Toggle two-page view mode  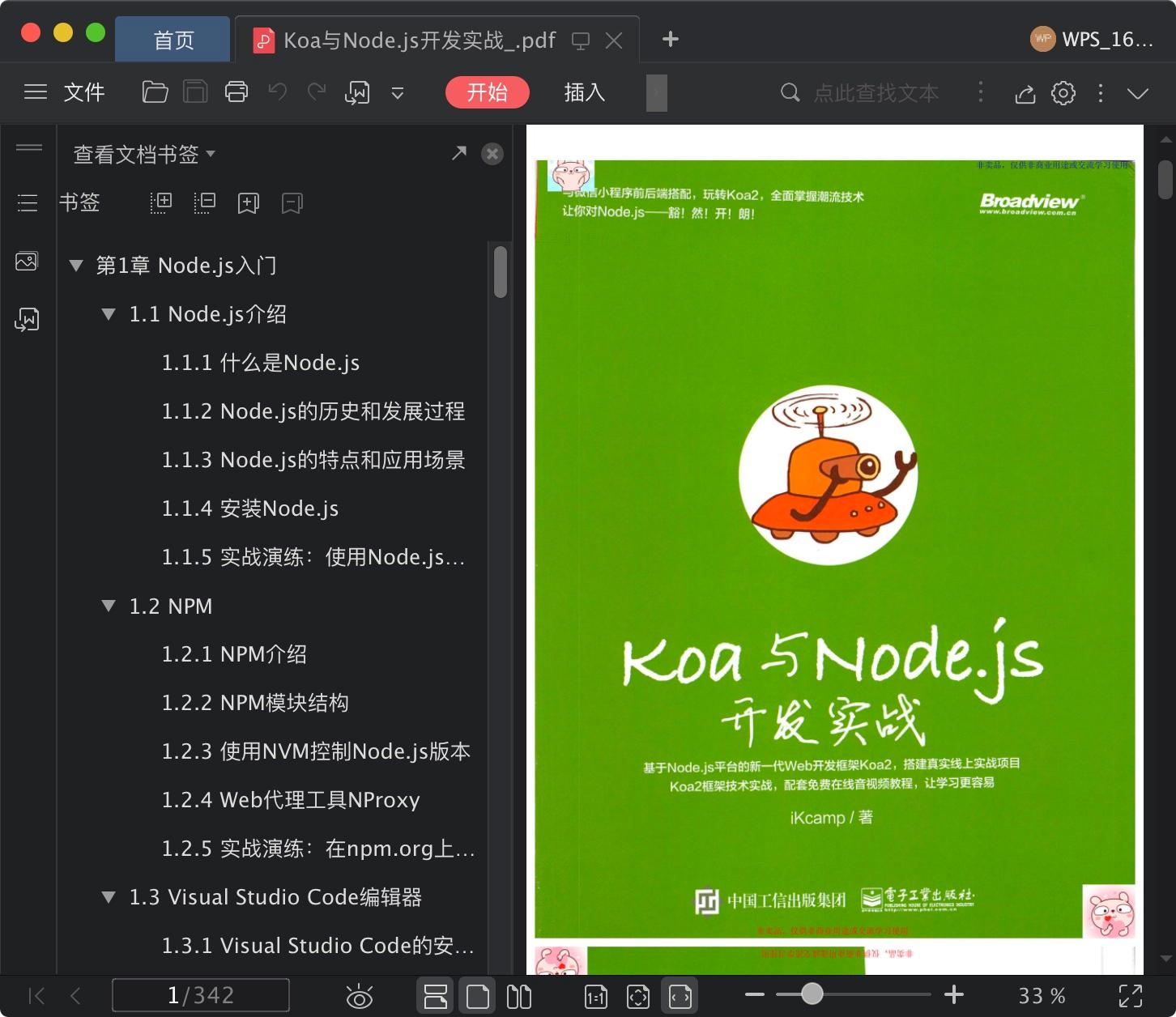tap(519, 996)
